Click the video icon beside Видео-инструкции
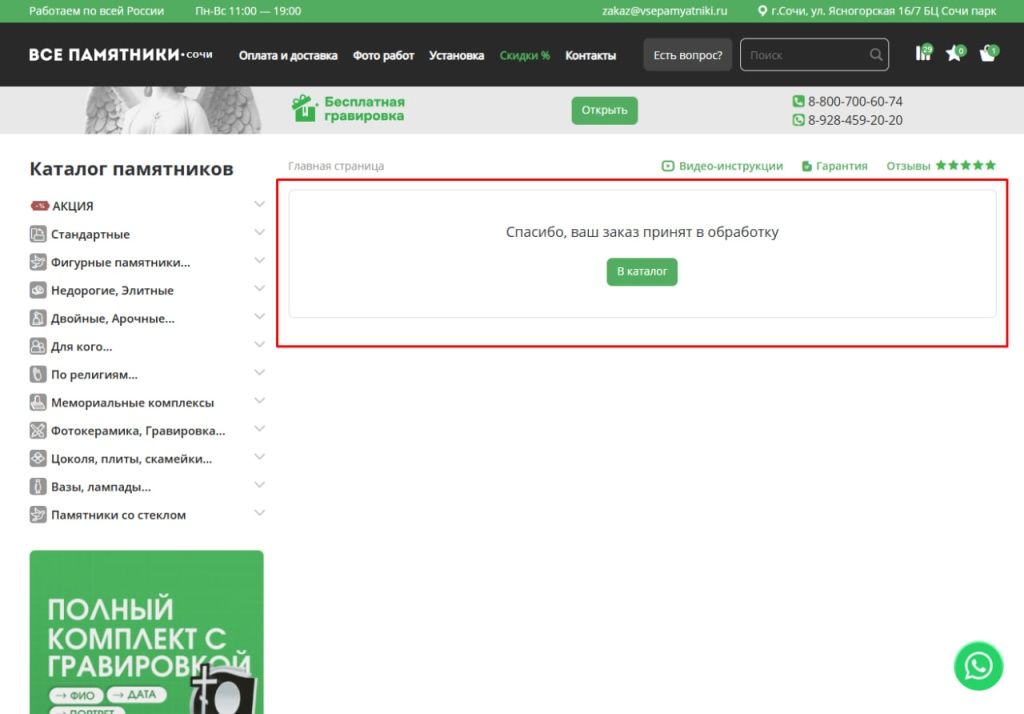Image resolution: width=1024 pixels, height=714 pixels. pyautogui.click(x=668, y=166)
